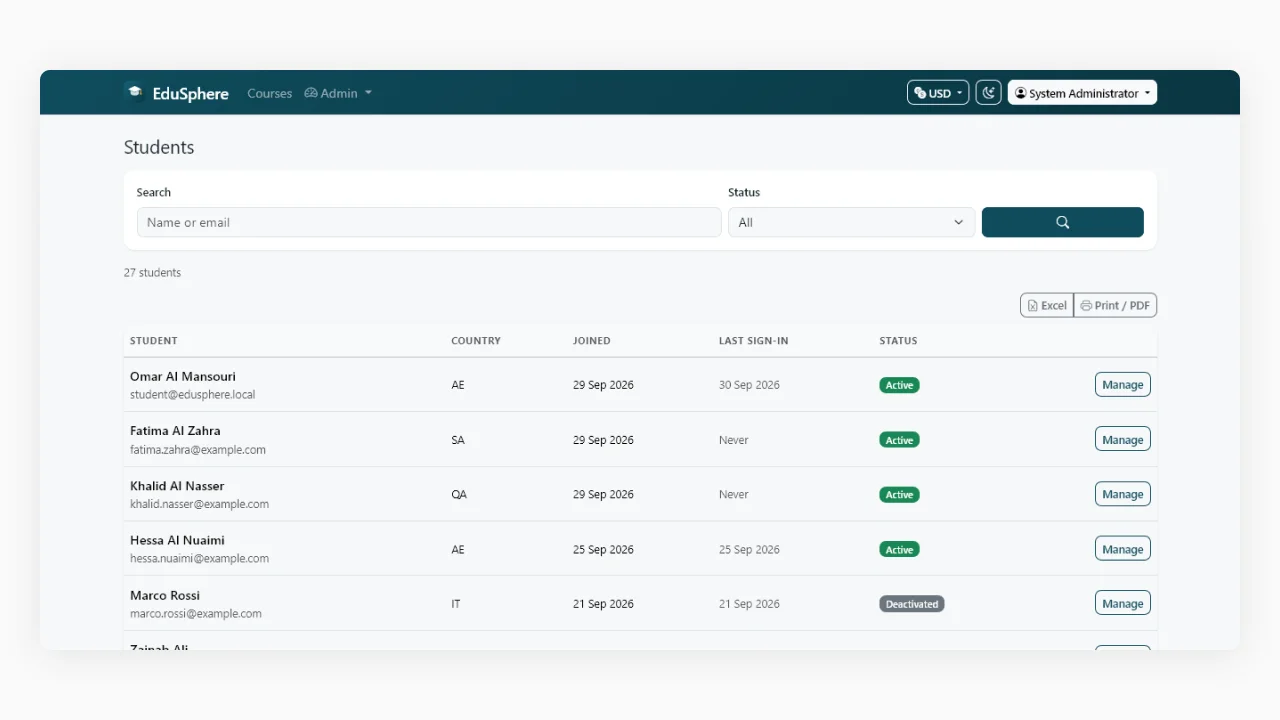Click joined date 21 Sep 2026
The height and width of the screenshot is (720, 1280).
(603, 604)
